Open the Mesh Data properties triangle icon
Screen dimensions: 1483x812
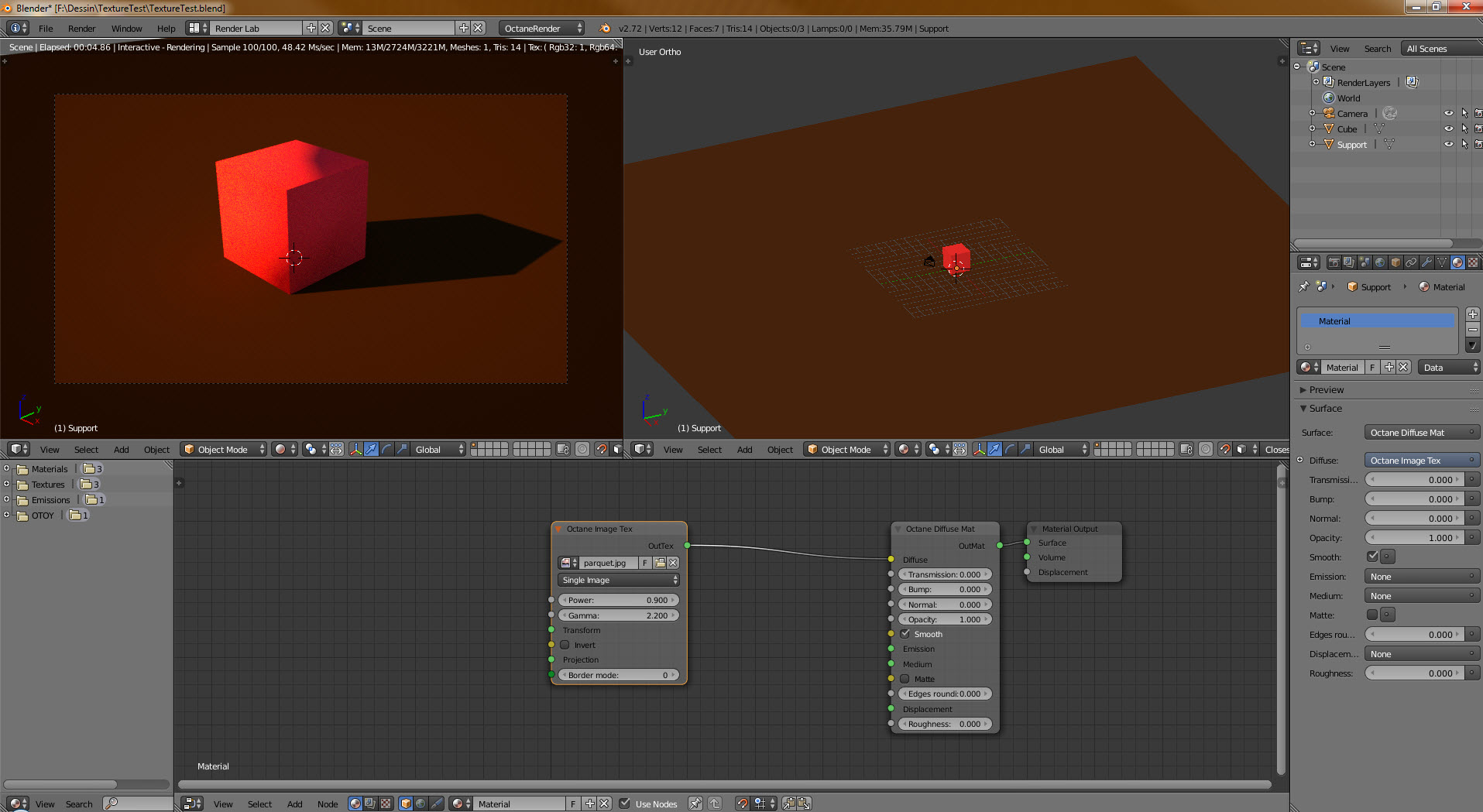pyautogui.click(x=1442, y=262)
